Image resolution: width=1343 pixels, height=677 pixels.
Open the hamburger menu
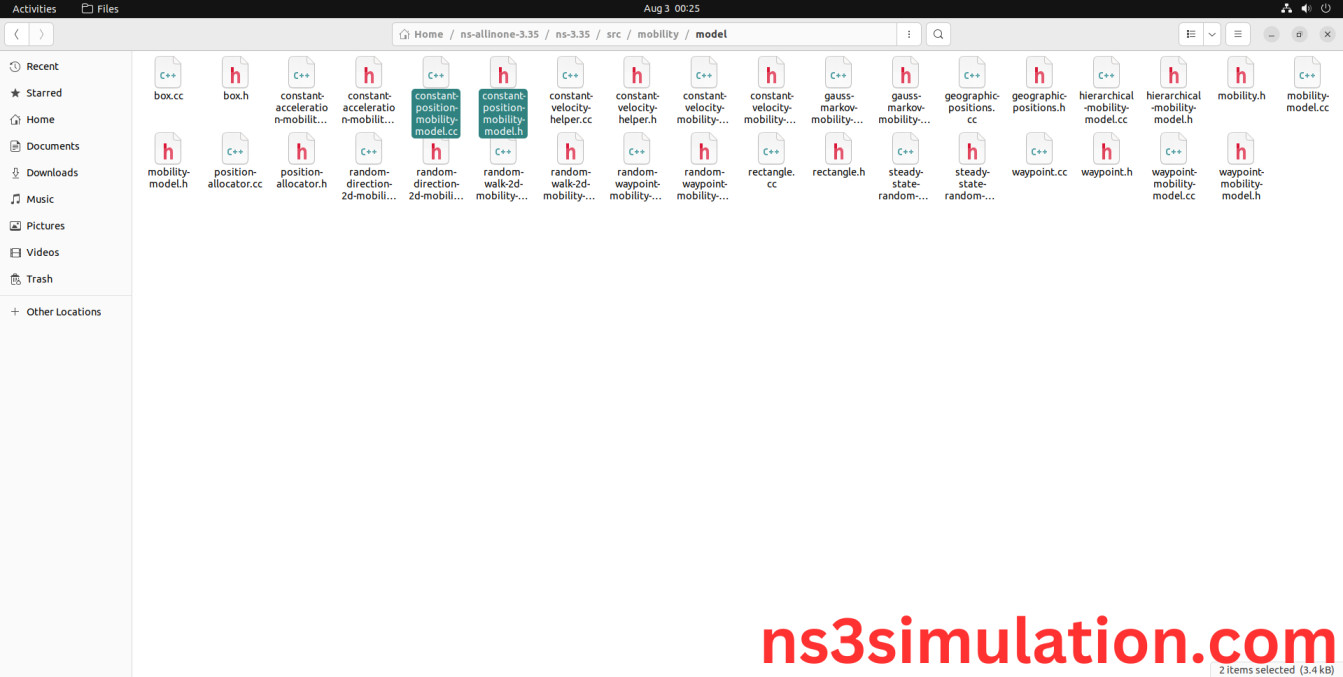(x=1238, y=33)
